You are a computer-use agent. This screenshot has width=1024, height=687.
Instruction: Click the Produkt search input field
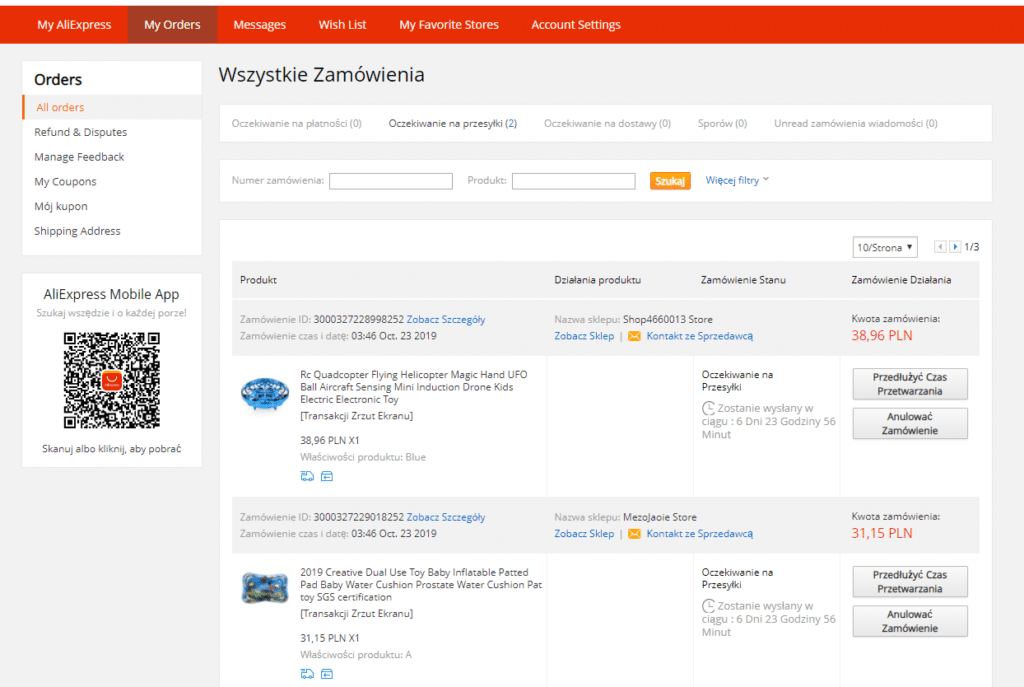tap(573, 181)
